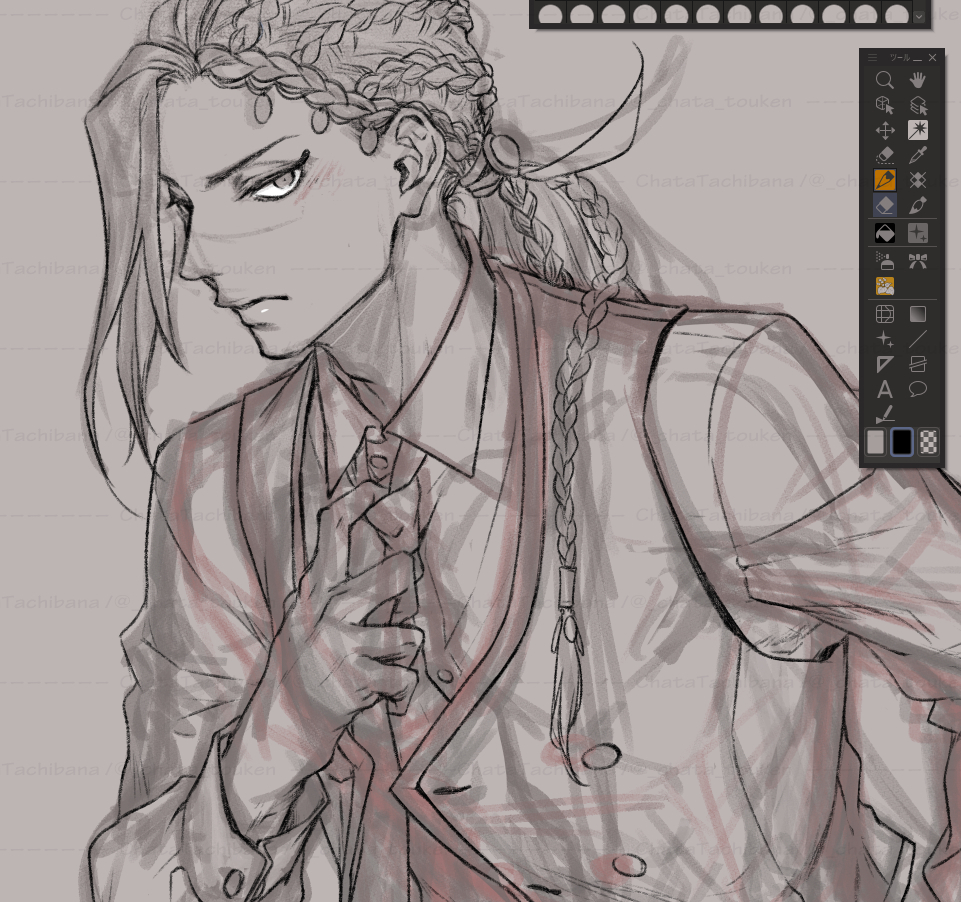
Task: Click the first brush thumbnail in top strip
Action: (551, 14)
